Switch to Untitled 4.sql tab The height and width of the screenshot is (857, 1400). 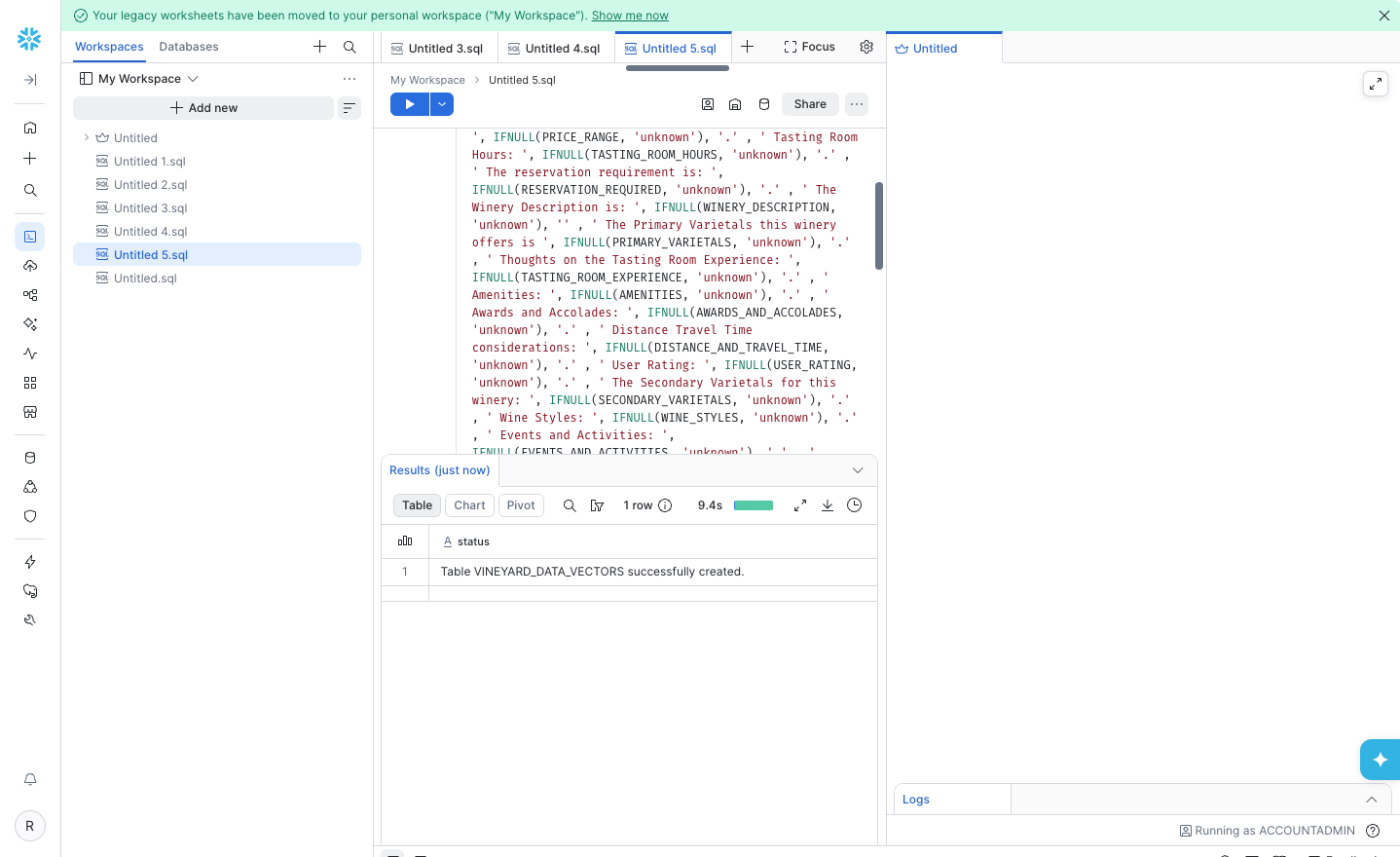556,48
